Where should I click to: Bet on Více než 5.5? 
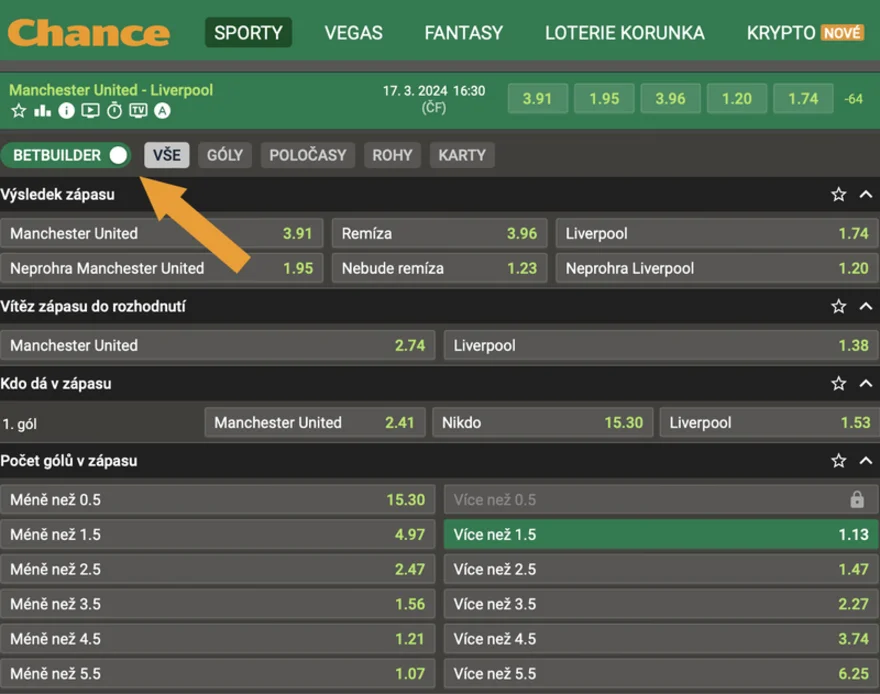click(661, 673)
